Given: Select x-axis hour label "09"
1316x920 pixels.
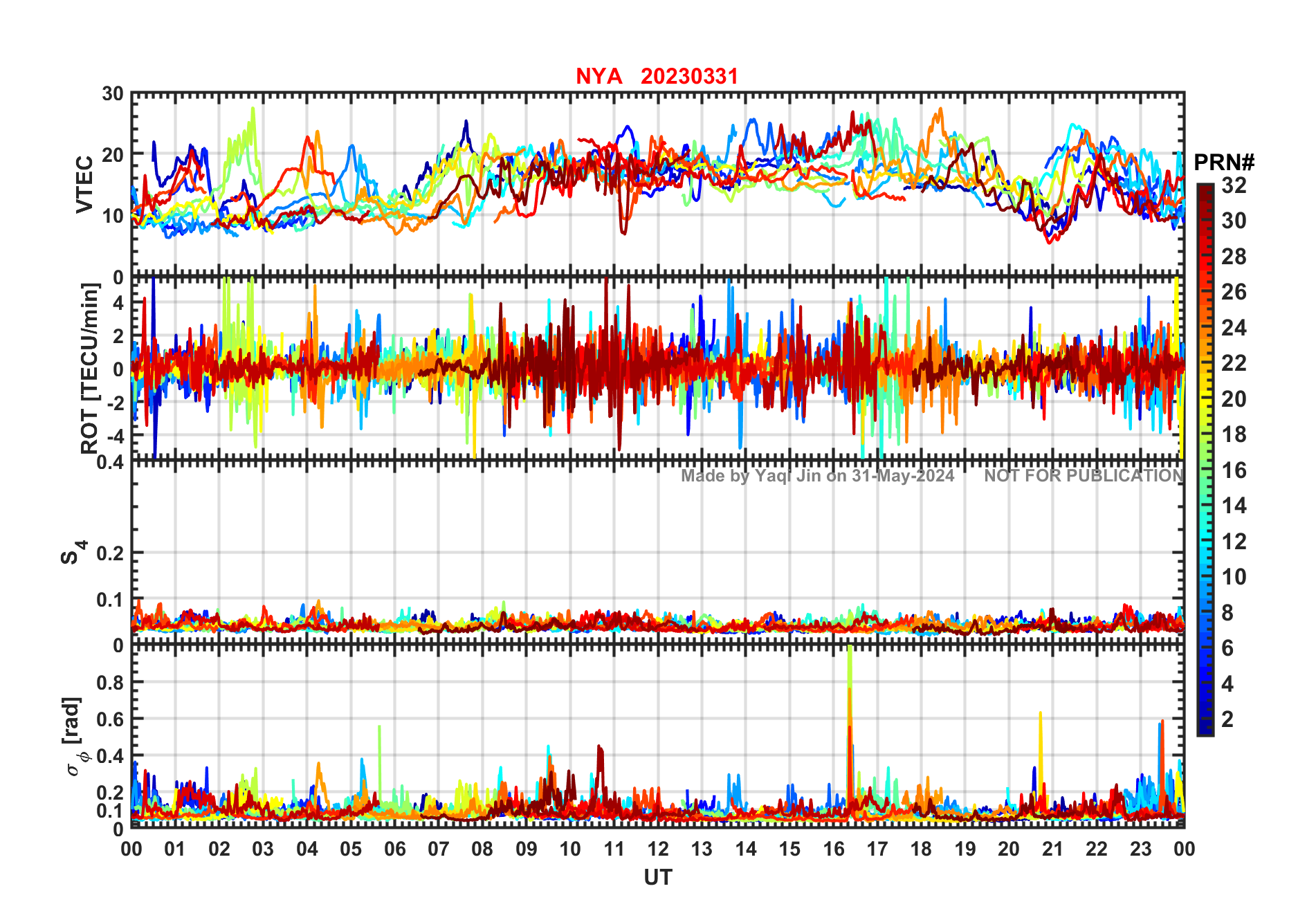Looking at the screenshot, I should click(x=526, y=849).
